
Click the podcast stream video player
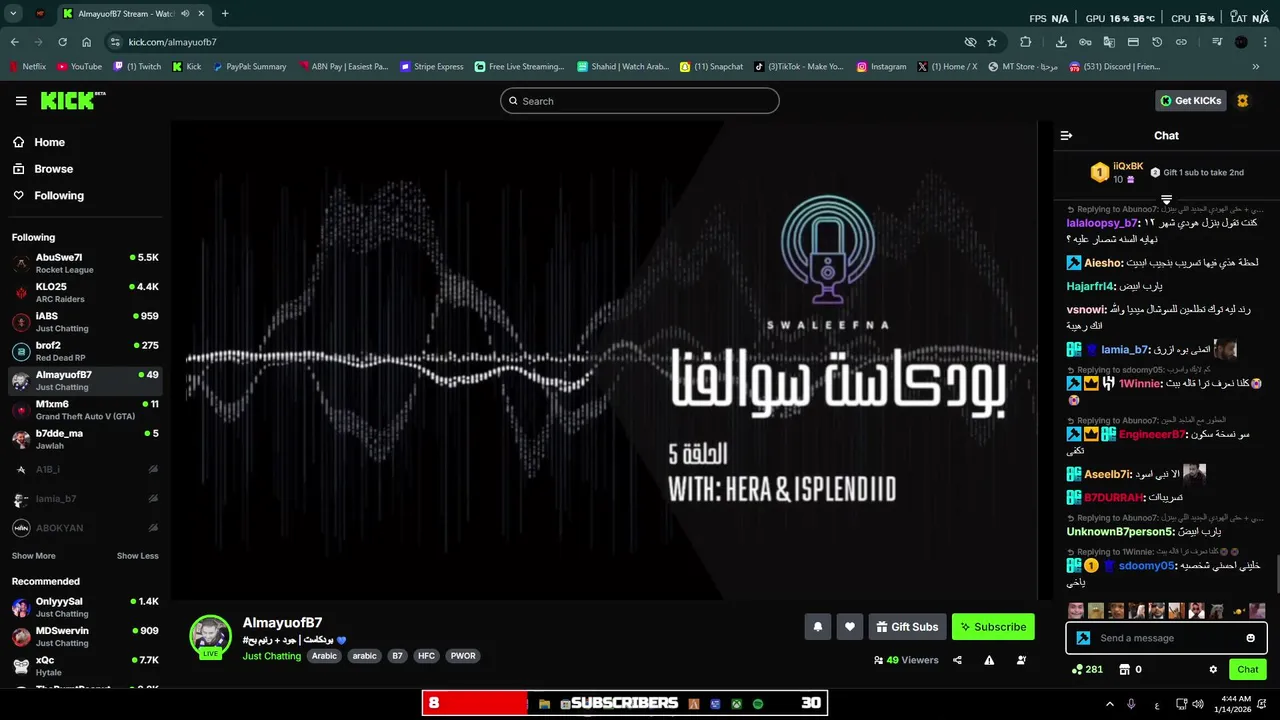point(611,360)
